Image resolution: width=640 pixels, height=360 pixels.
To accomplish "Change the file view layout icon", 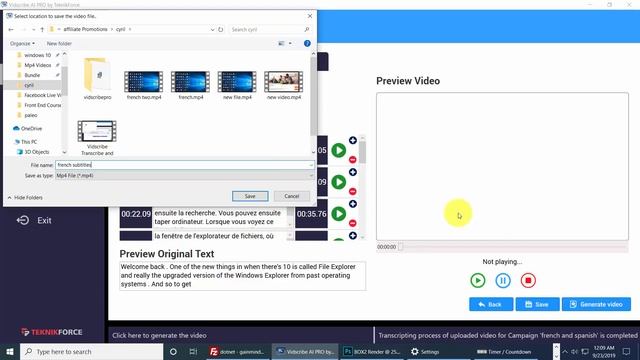I will click(x=281, y=43).
